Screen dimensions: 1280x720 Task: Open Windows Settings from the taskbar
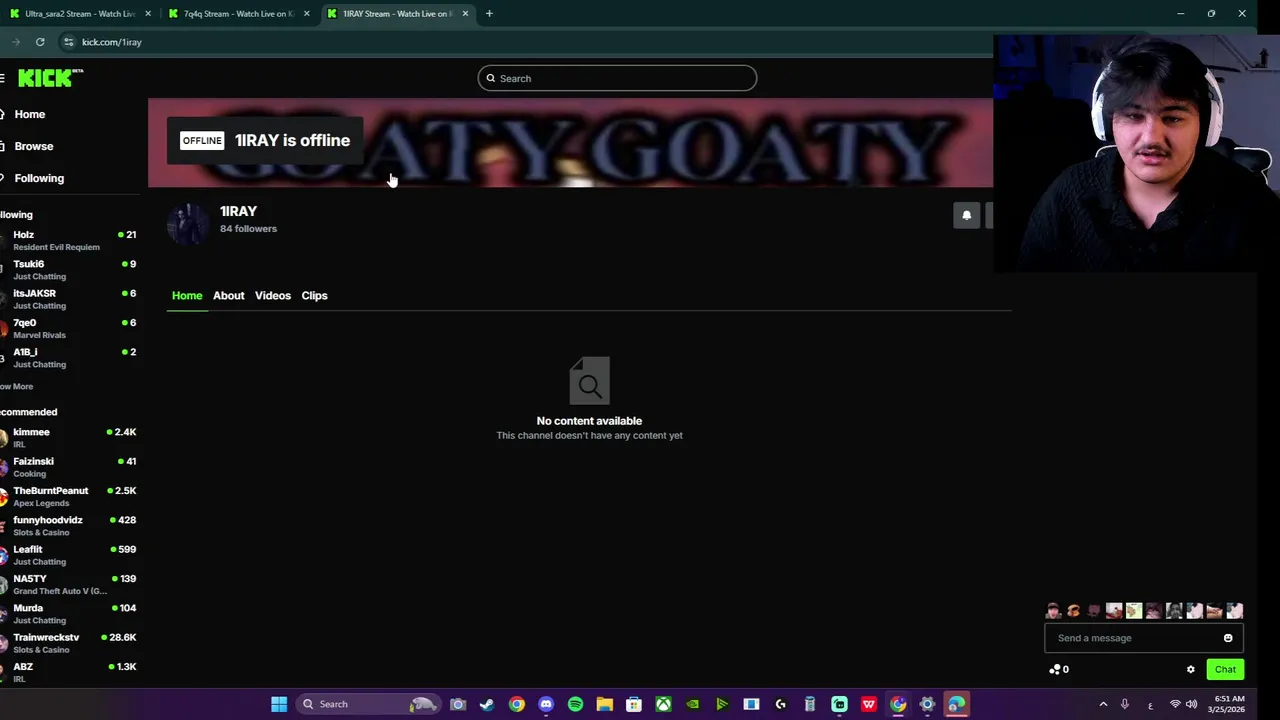click(927, 704)
